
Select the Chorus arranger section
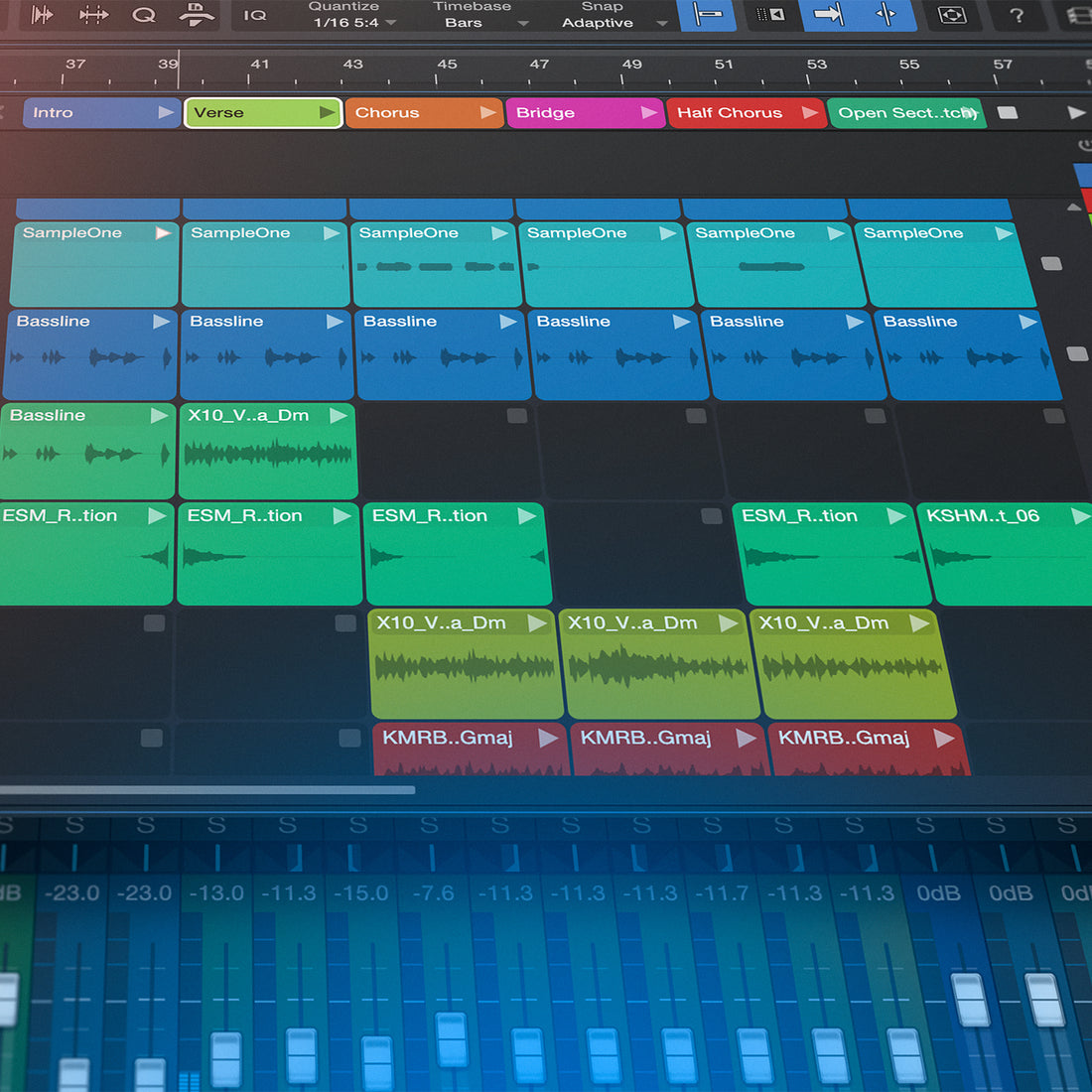pos(407,112)
